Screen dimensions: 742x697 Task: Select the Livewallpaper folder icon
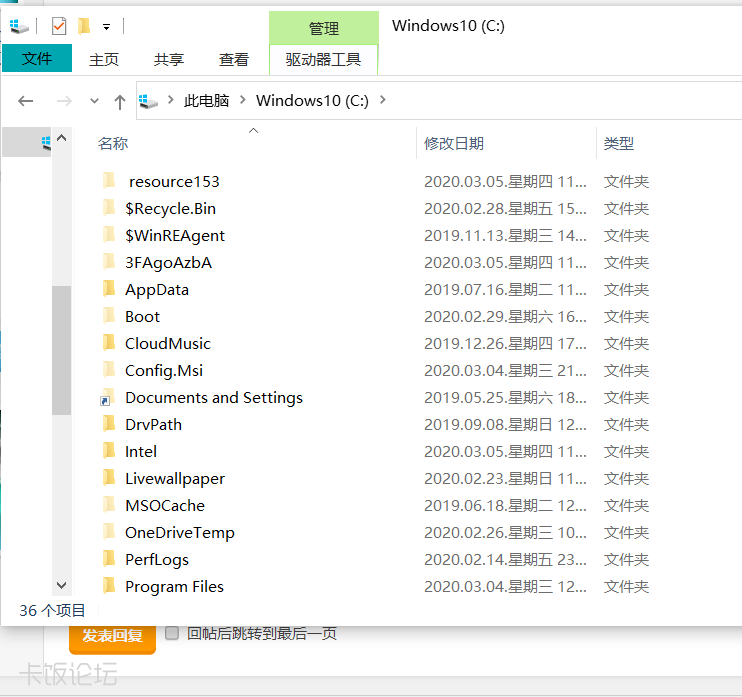click(x=109, y=477)
